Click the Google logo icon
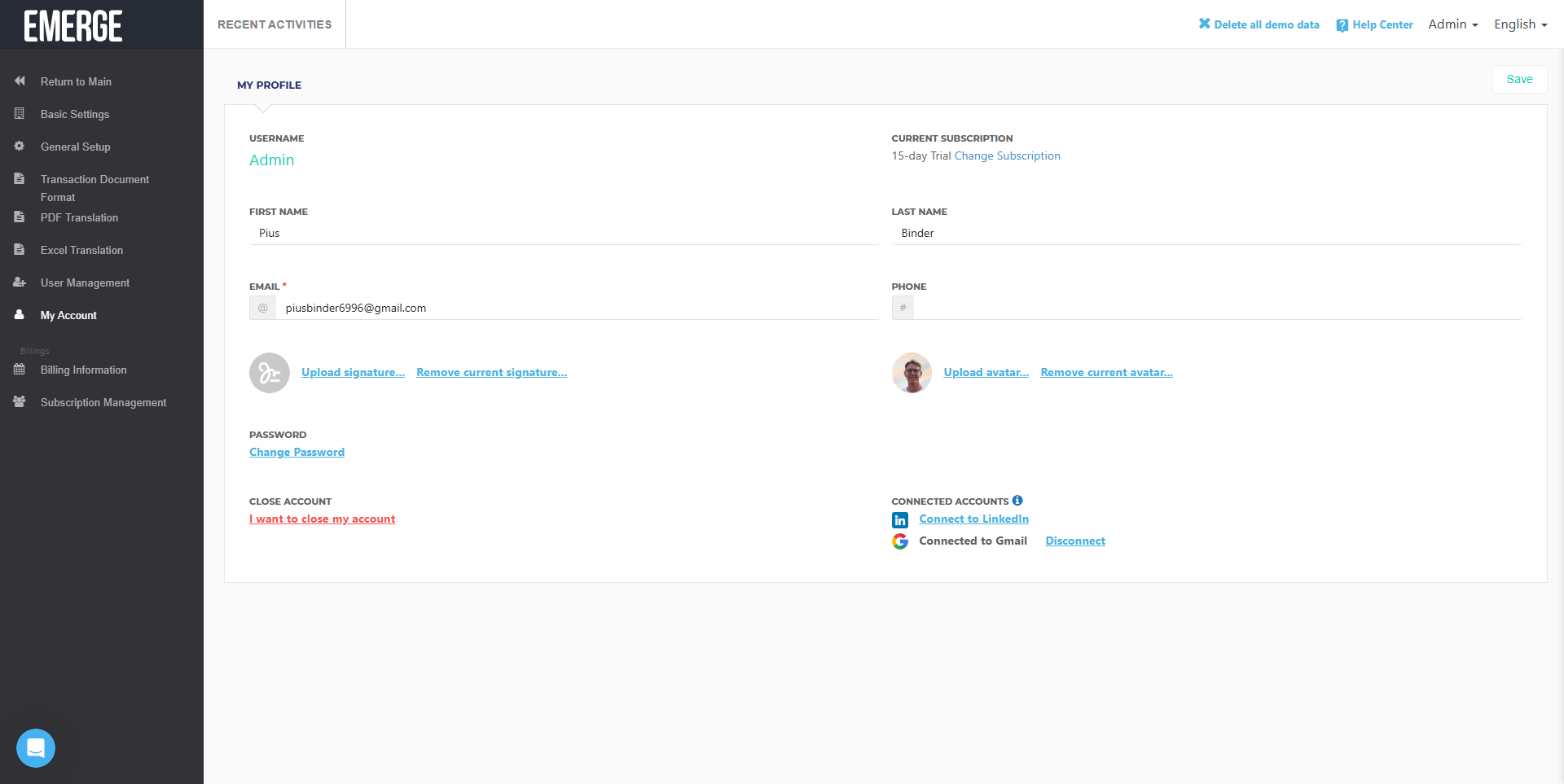Screen dimensions: 1564x784 [900, 541]
